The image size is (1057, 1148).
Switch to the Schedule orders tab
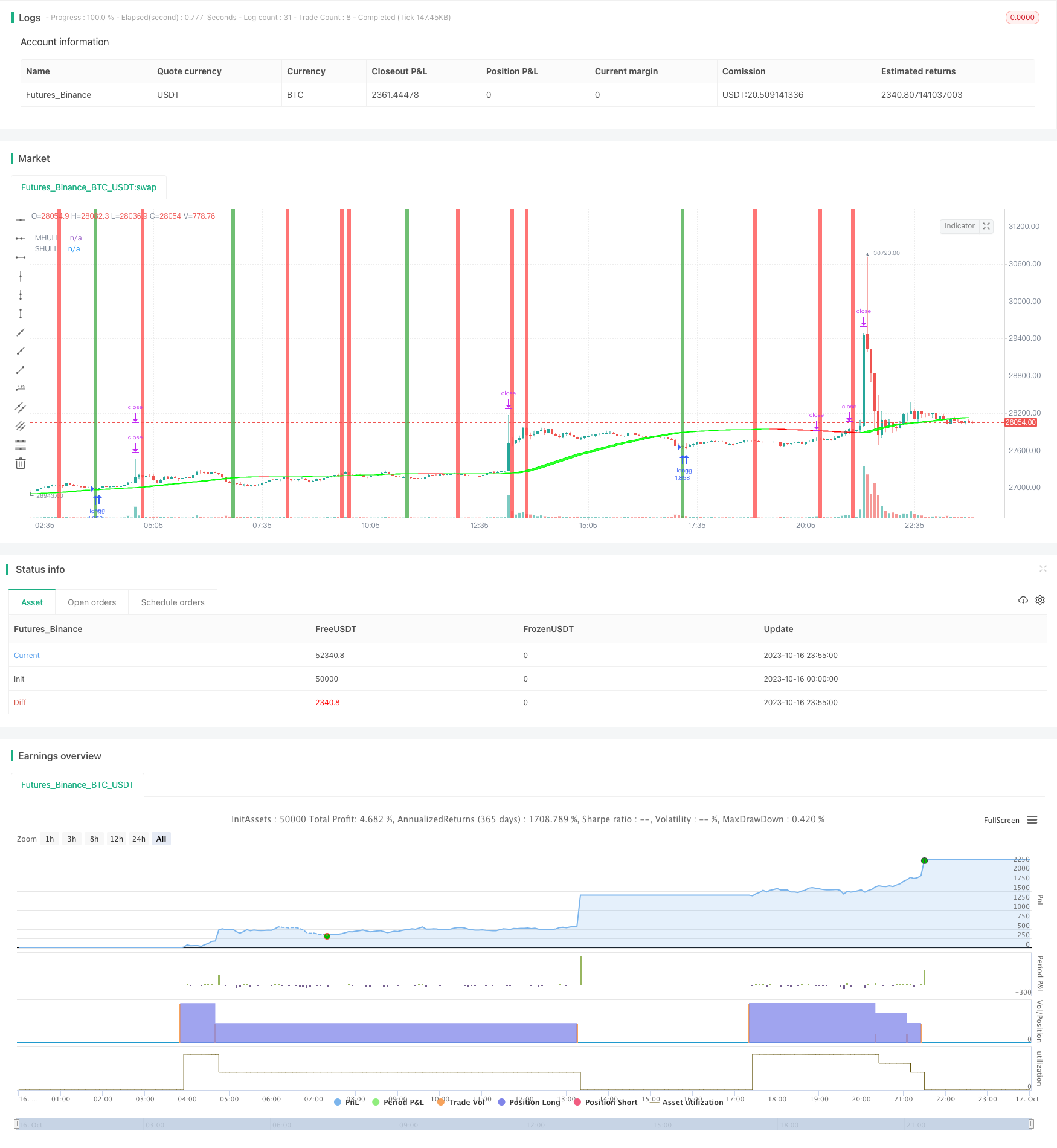tap(173, 602)
